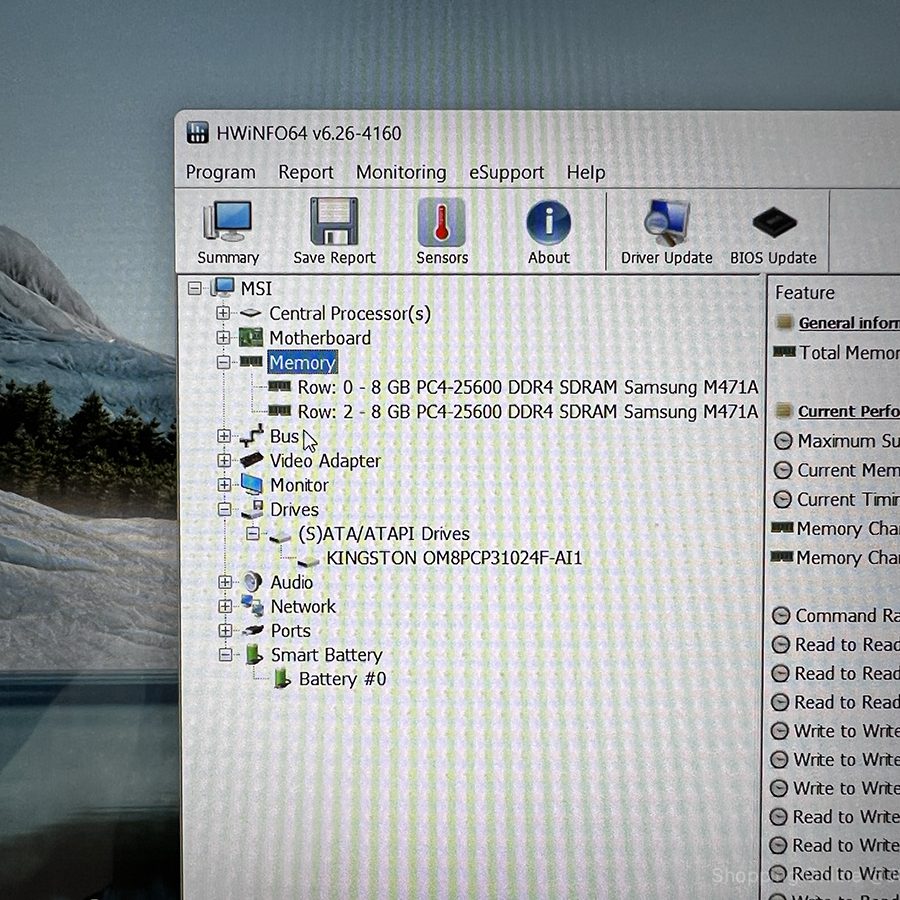900x900 pixels.
Task: Click the Memory module icon in tree
Action: click(251, 361)
